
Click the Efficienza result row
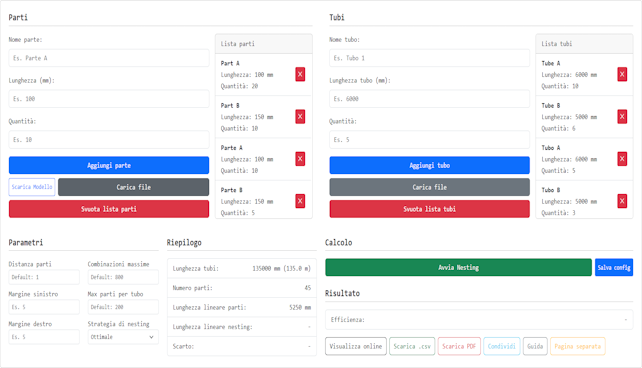(479, 320)
